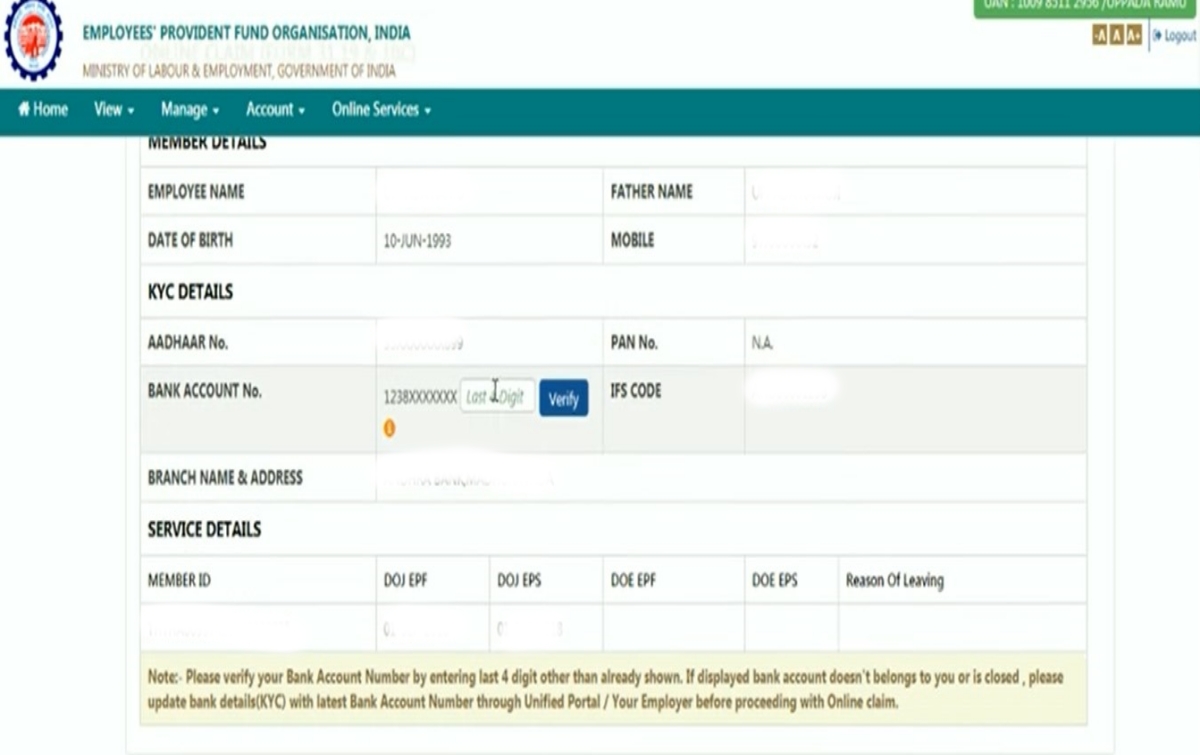
Task: Open the Manage dropdown menu
Action: tap(190, 110)
